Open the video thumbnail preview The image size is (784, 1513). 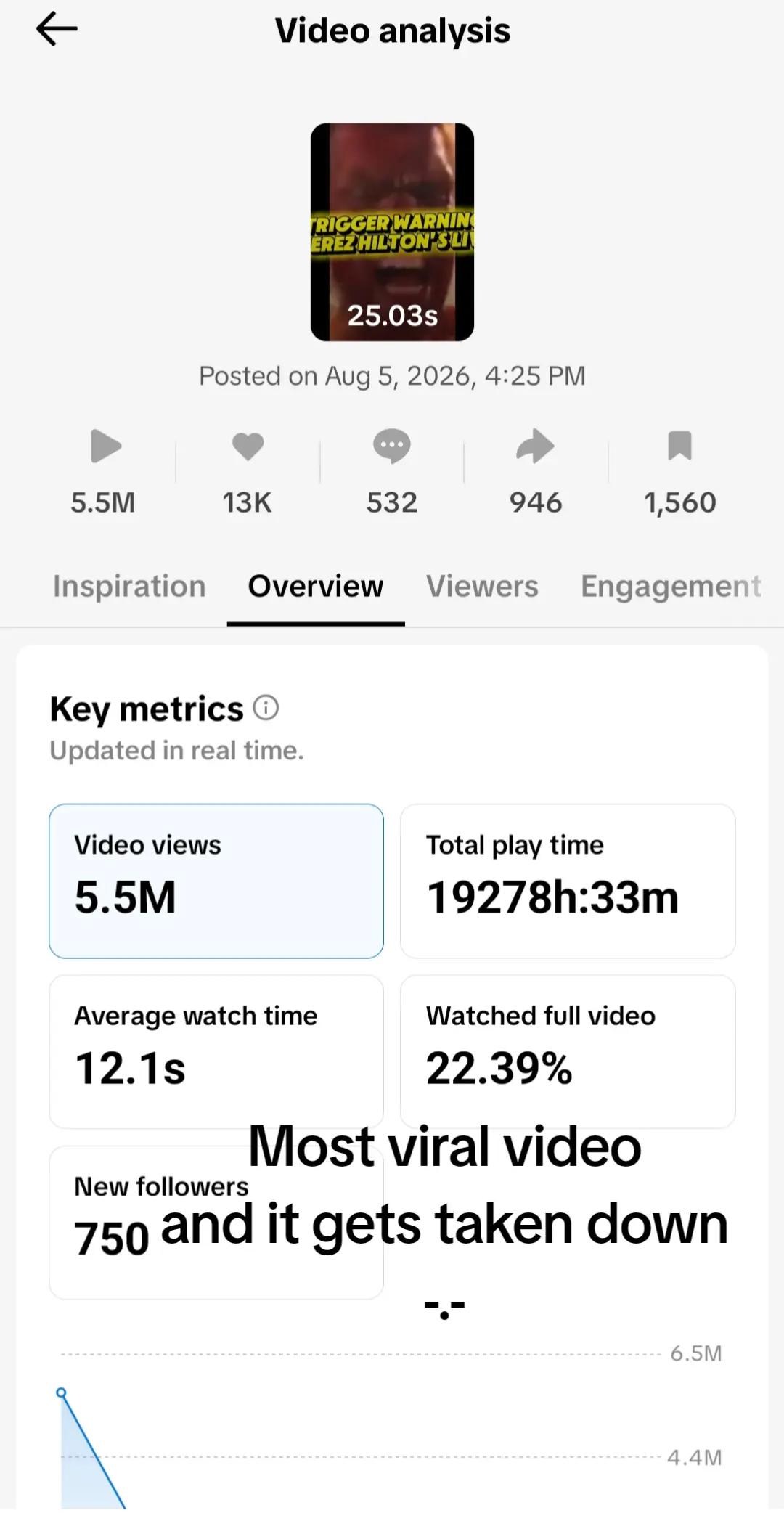click(392, 232)
